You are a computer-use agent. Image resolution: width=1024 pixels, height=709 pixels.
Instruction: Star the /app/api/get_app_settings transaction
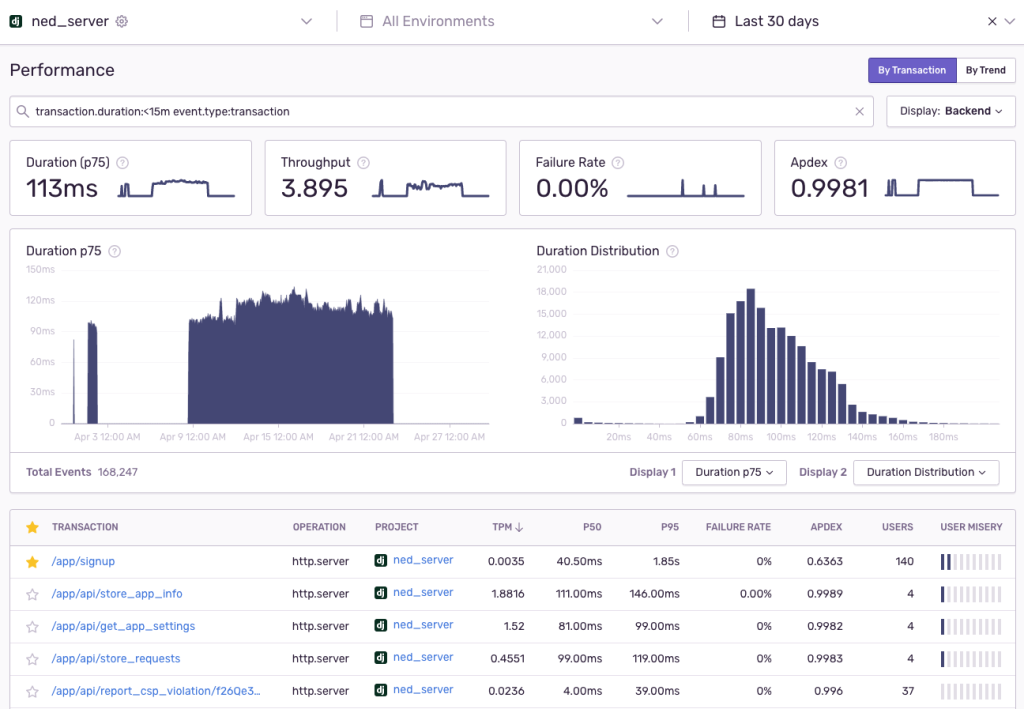coord(32,627)
